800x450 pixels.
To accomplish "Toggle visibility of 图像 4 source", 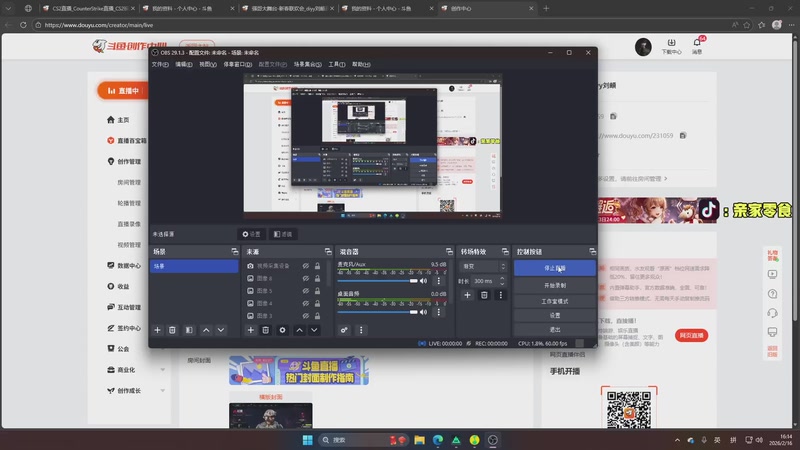I will [x=306, y=303].
